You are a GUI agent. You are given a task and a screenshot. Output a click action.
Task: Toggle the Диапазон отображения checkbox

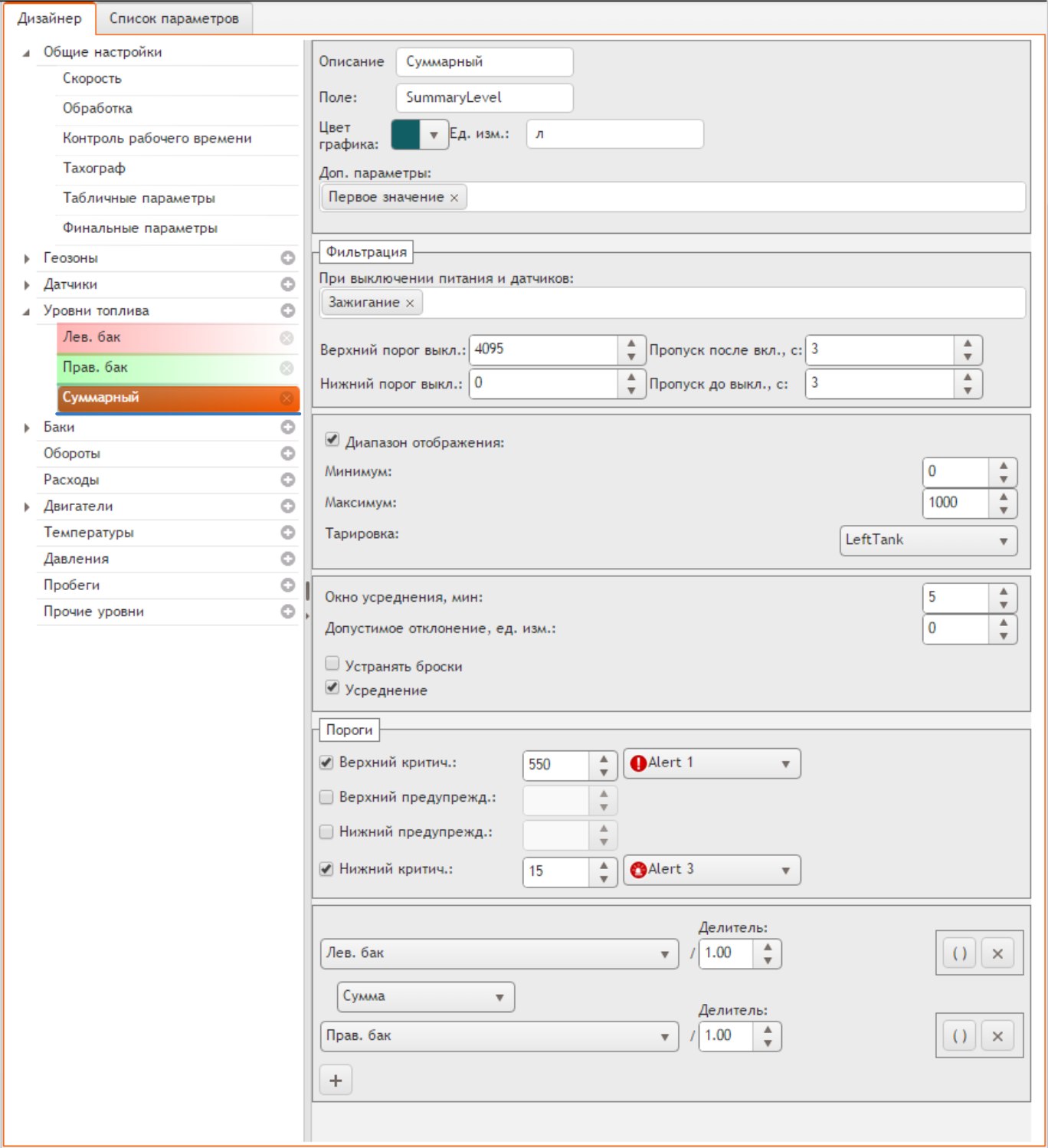coord(332,440)
